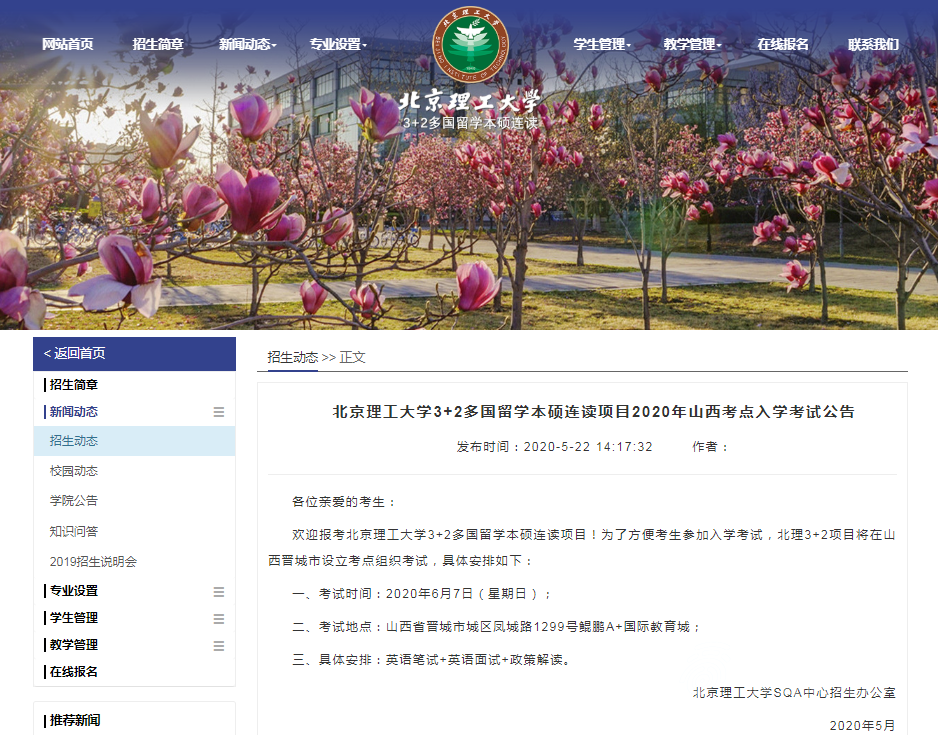Click the Beijing Institute of Technology logo emblem

pyautogui.click(x=470, y=44)
